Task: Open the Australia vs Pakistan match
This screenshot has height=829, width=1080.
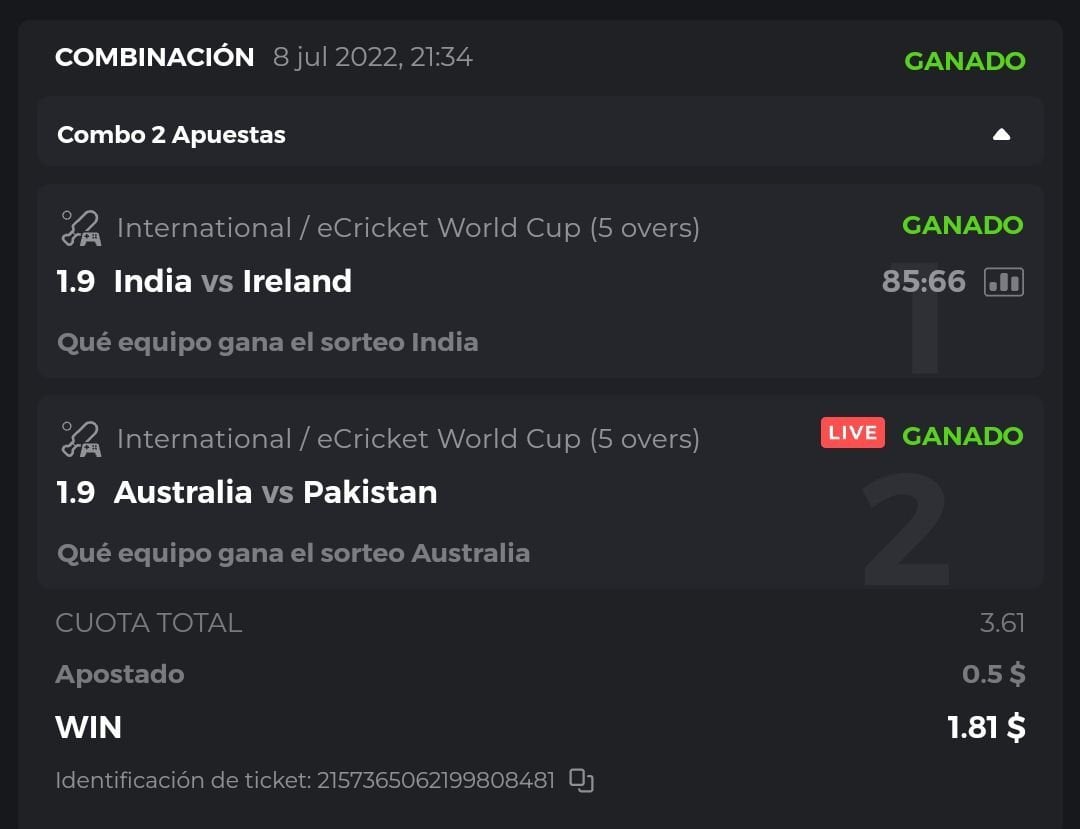Action: tap(275, 493)
